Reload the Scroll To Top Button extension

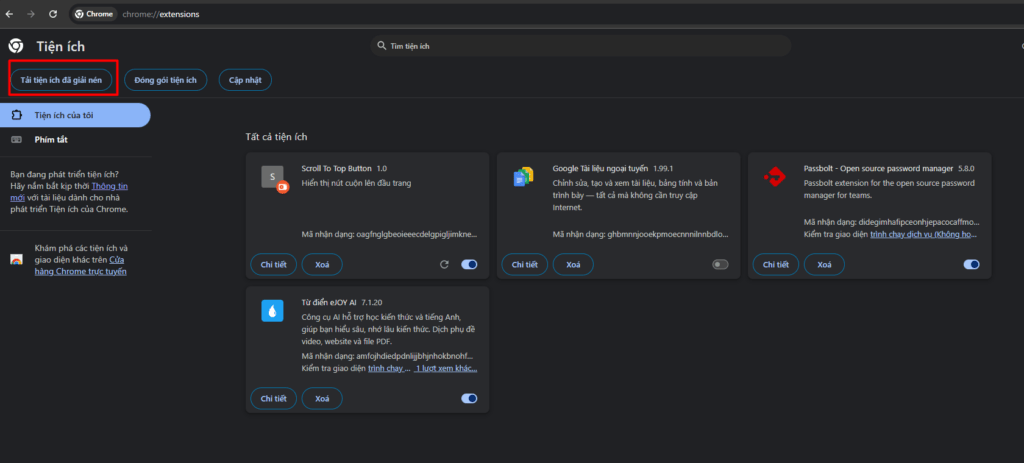pos(444,265)
